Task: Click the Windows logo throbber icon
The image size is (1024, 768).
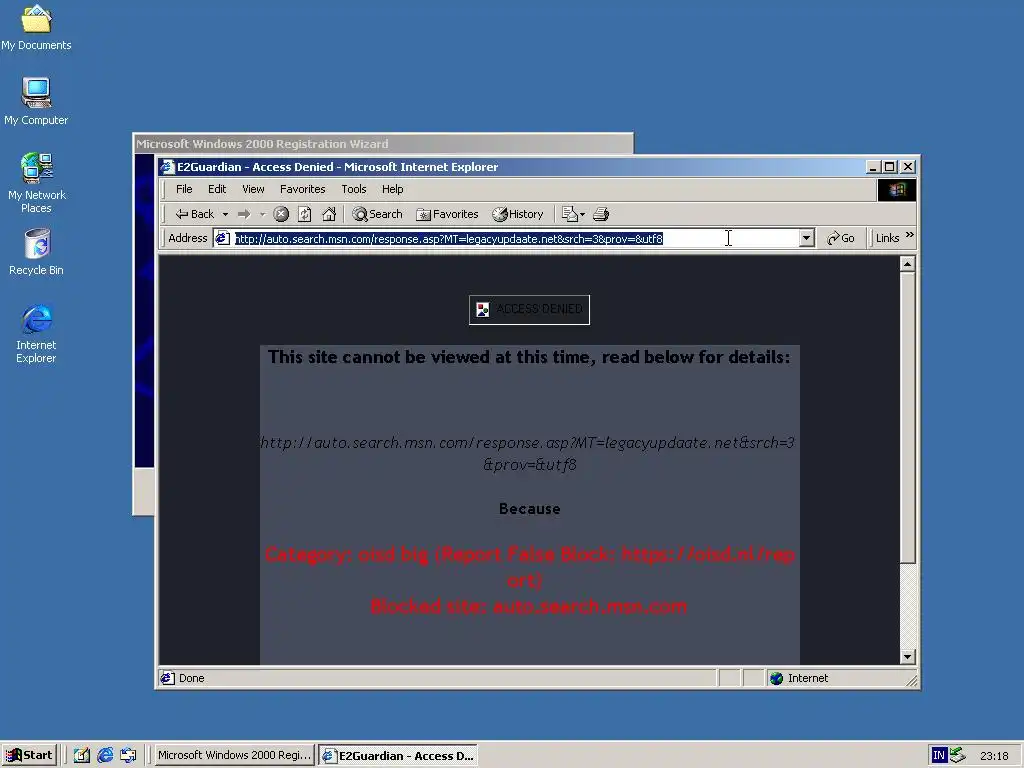Action: tap(897, 189)
